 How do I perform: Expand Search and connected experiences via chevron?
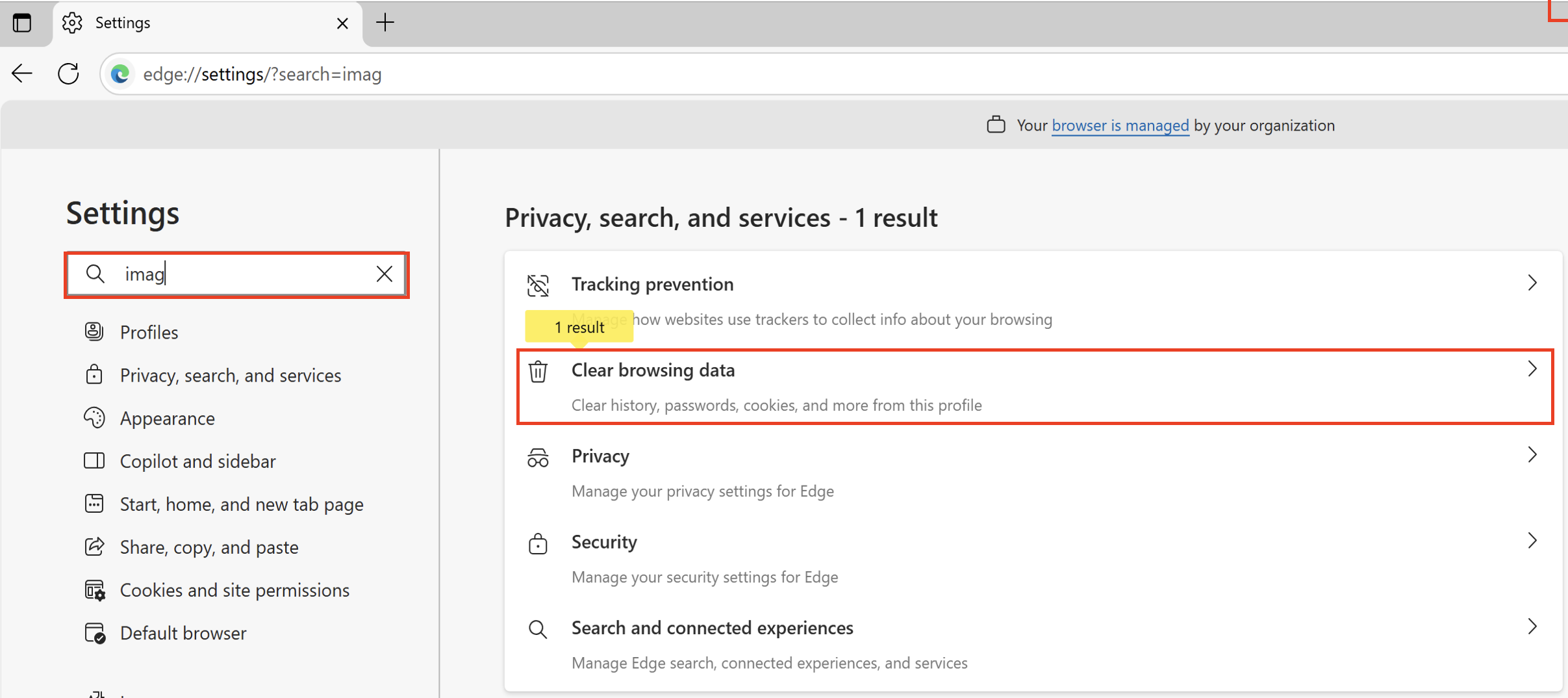click(x=1532, y=626)
